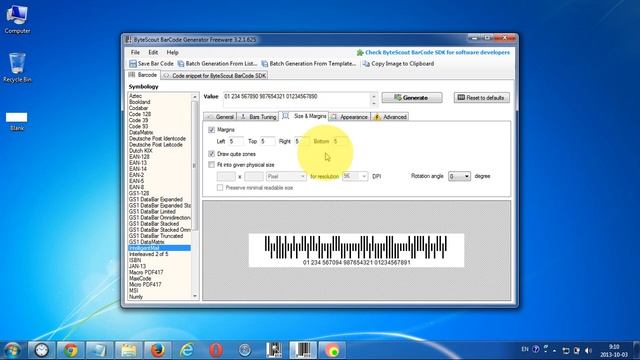This screenshot has height=360, width=640.
Task: Click the Right margin input field
Action: [302, 141]
